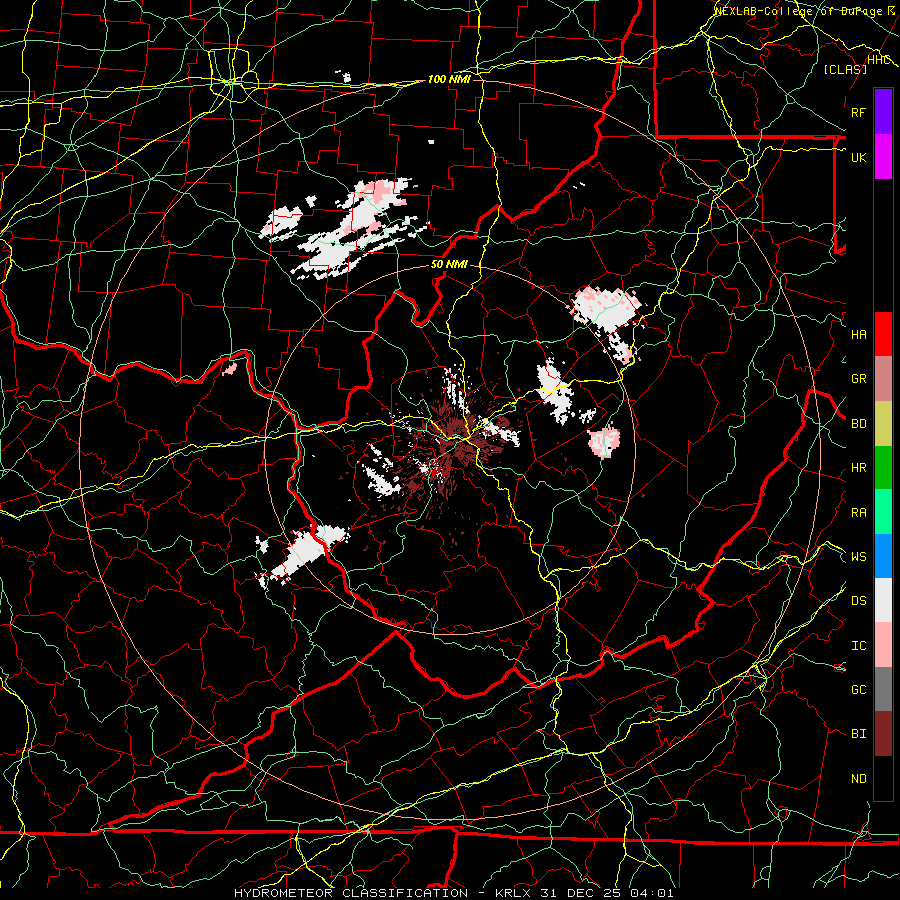Click the GC legend label
Image resolution: width=900 pixels, height=900 pixels.
coord(858,690)
